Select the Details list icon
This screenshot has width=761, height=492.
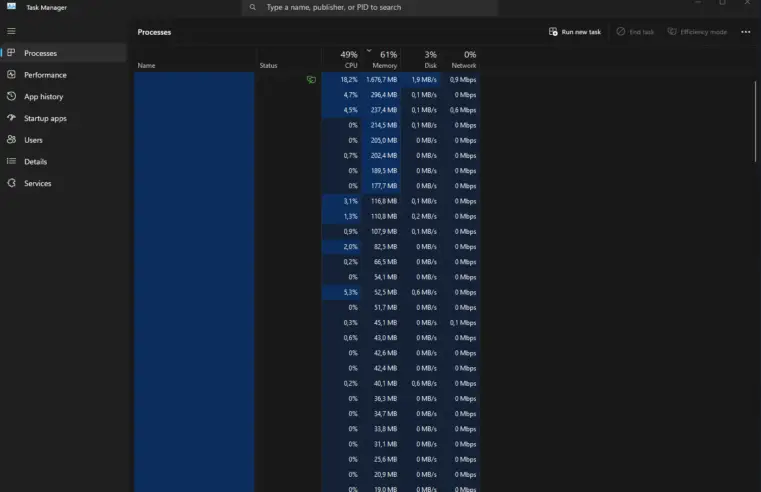pyautogui.click(x=11, y=162)
